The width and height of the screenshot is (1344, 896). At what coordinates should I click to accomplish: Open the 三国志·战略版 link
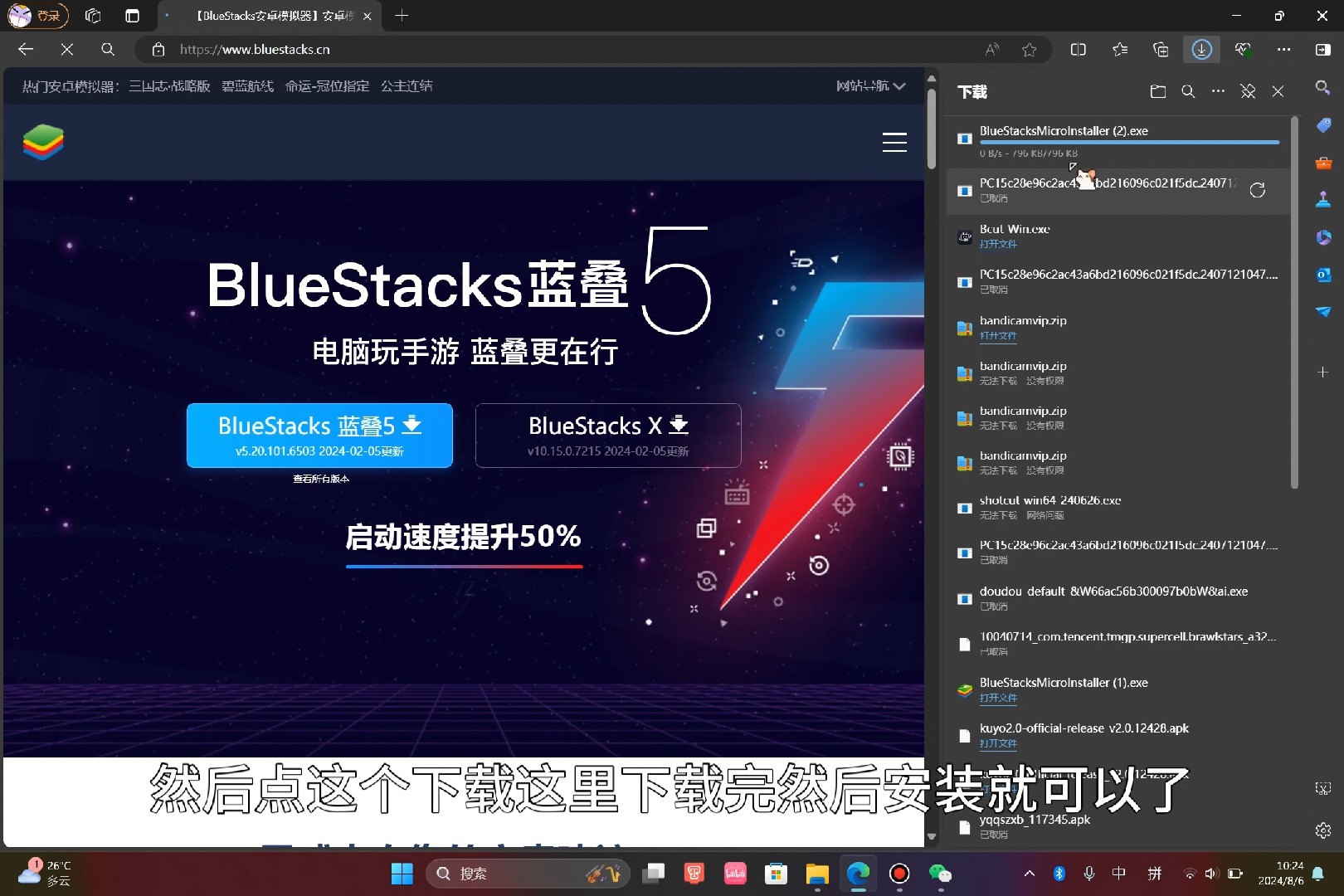pos(169,86)
